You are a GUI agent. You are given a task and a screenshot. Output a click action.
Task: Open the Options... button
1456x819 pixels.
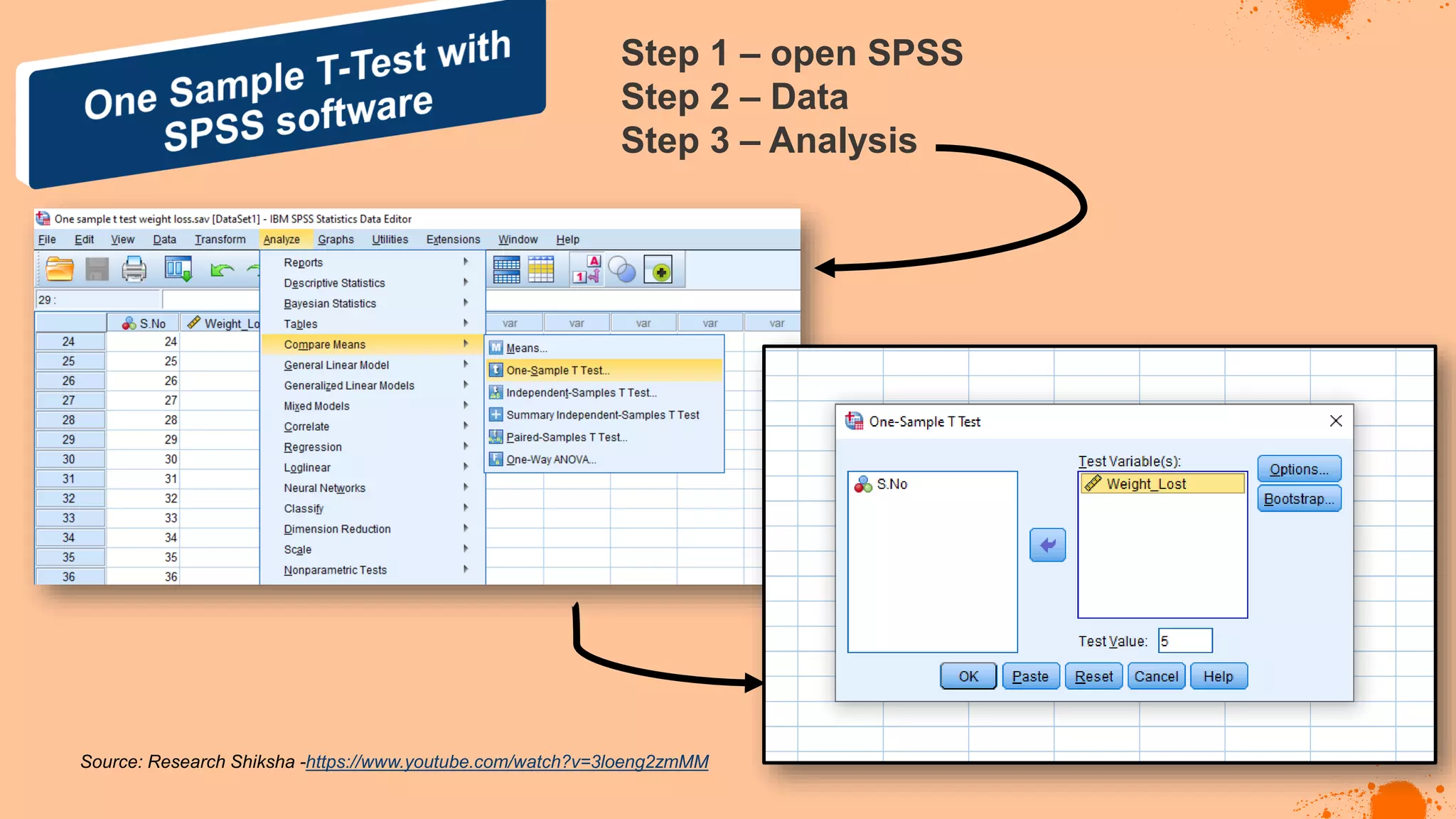pos(1299,469)
